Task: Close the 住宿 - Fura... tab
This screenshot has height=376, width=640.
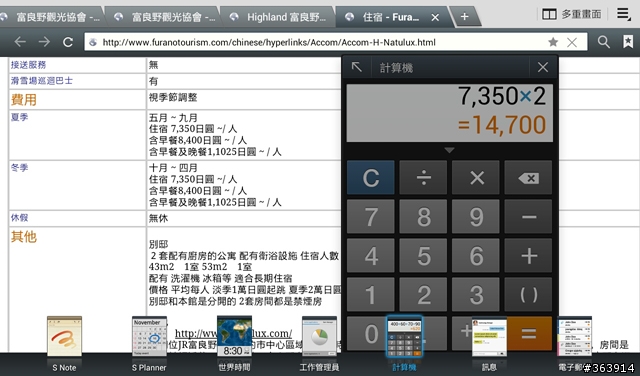Action: [435, 17]
